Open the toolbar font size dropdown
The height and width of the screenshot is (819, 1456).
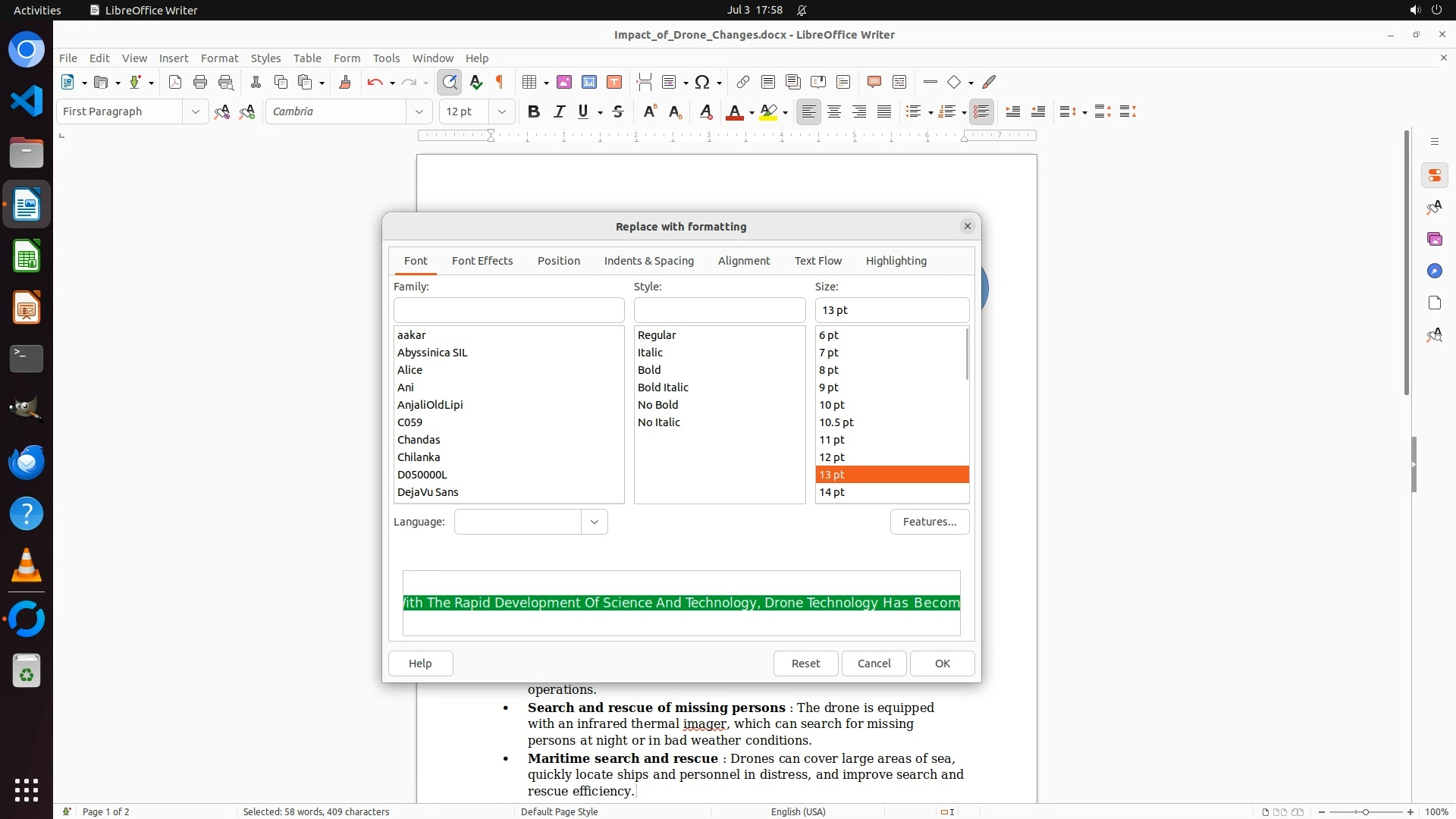coord(501,111)
